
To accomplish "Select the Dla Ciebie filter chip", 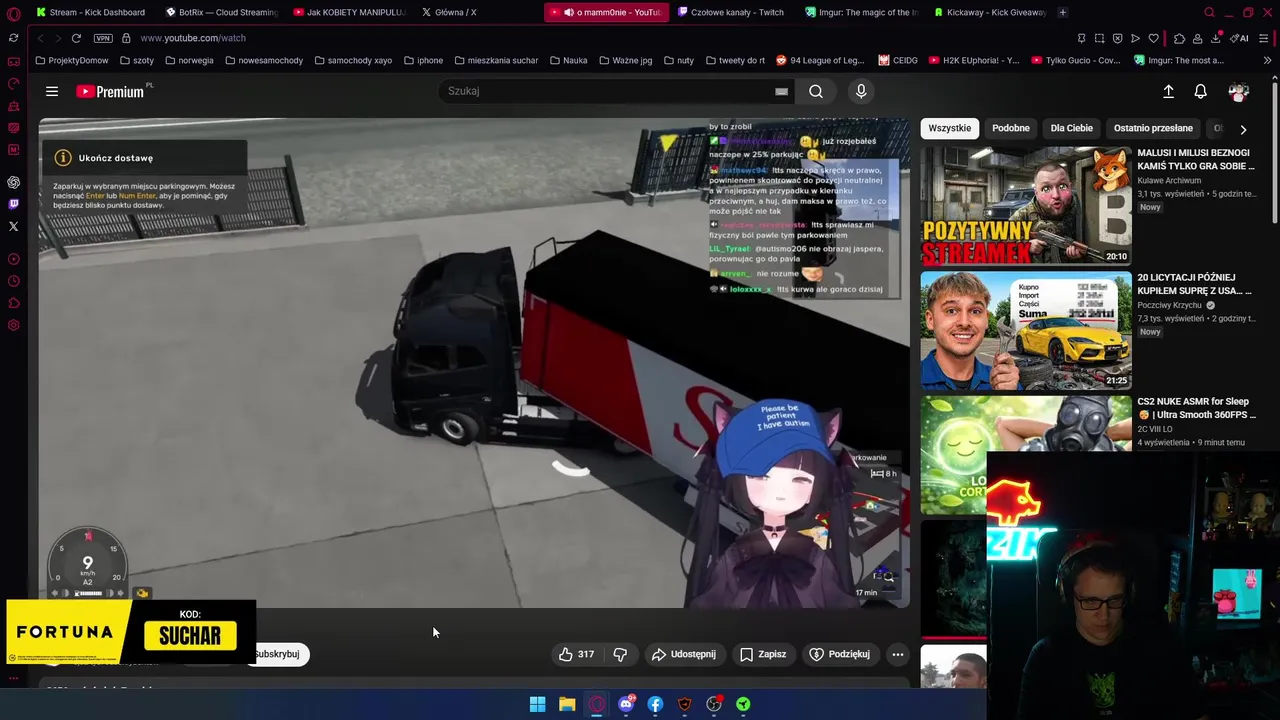I will pyautogui.click(x=1071, y=128).
